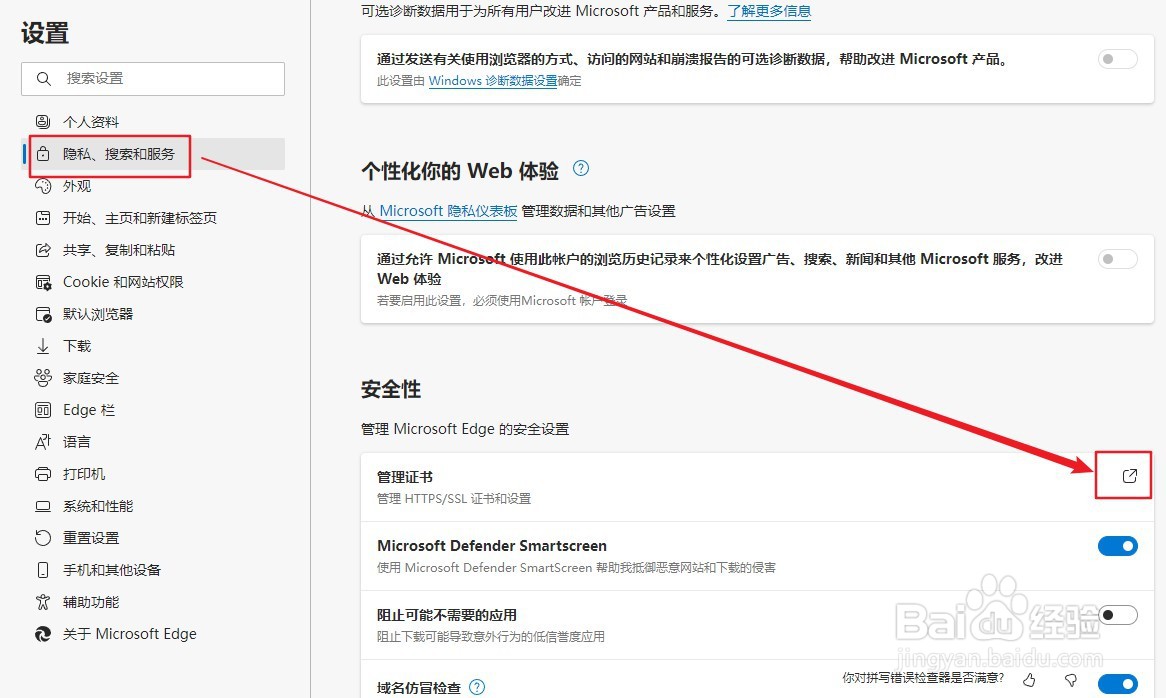The height and width of the screenshot is (698, 1166).
Task: Open Windows 诊断数据设置 link
Action: [493, 81]
